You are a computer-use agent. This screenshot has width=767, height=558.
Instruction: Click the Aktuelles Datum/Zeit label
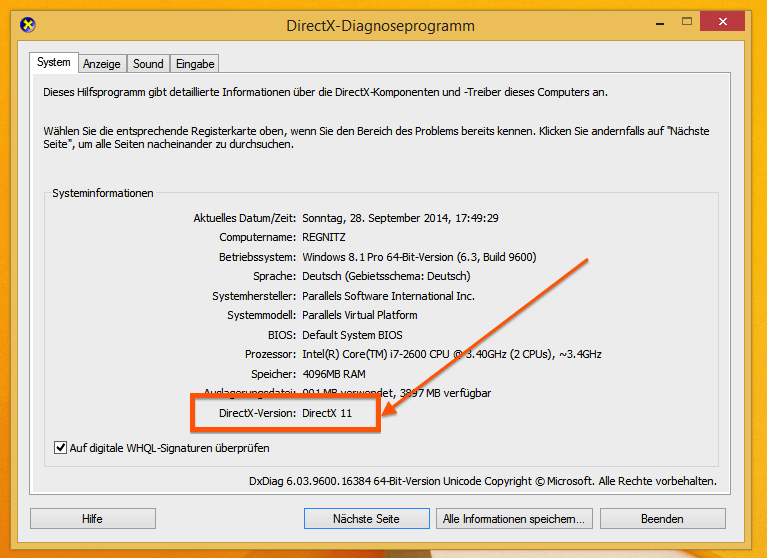click(x=245, y=218)
